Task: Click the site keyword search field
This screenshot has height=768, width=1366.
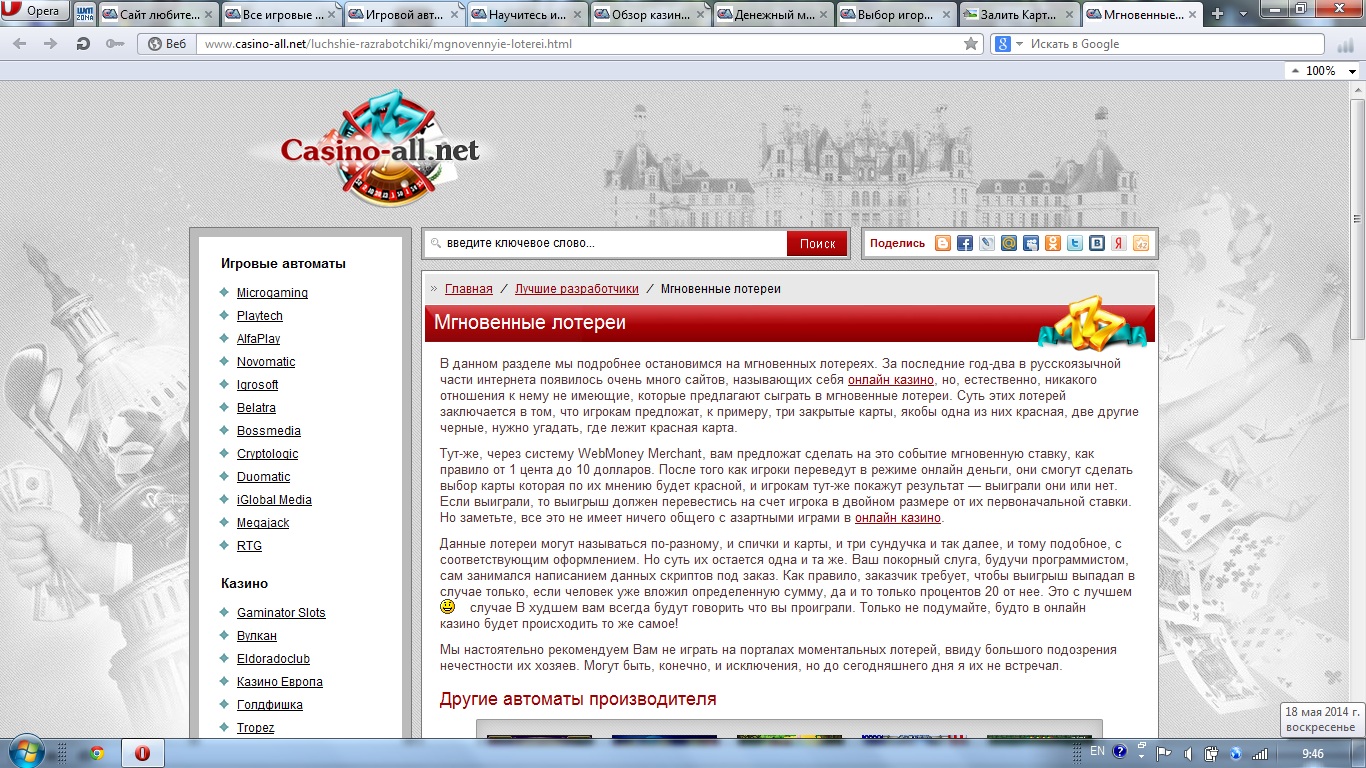Action: pyautogui.click(x=605, y=243)
